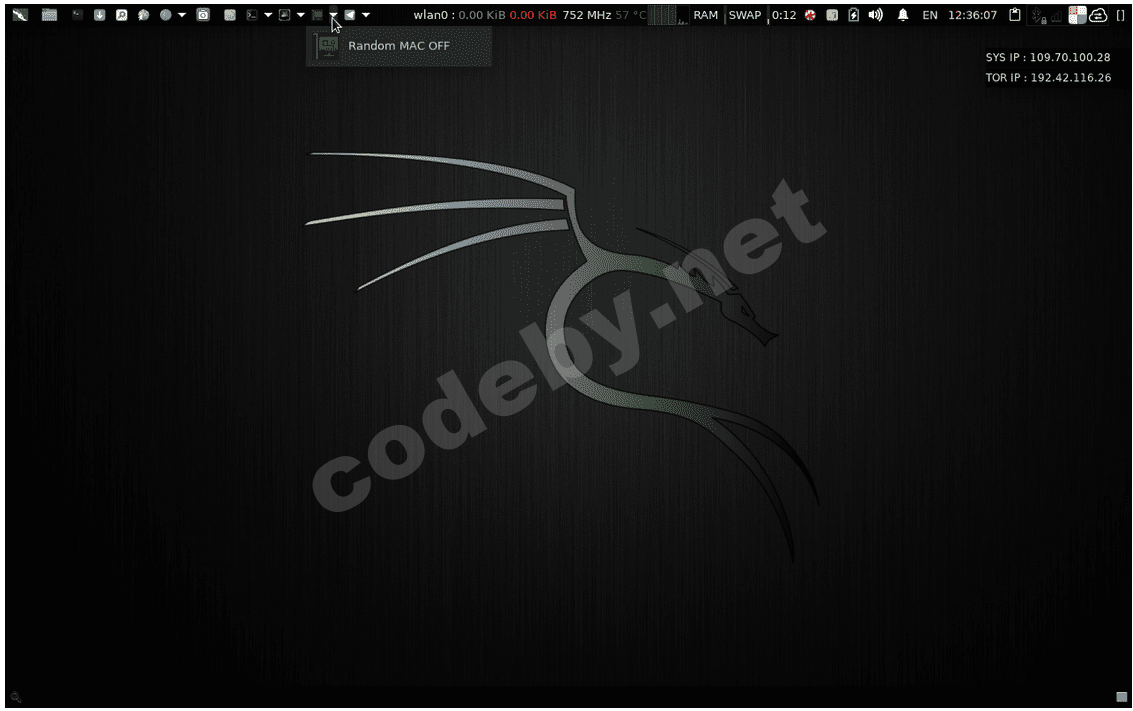Image resolution: width=1133 pixels, height=711 pixels.
Task: Launch the small dark terminal icon
Action: [x=77, y=14]
